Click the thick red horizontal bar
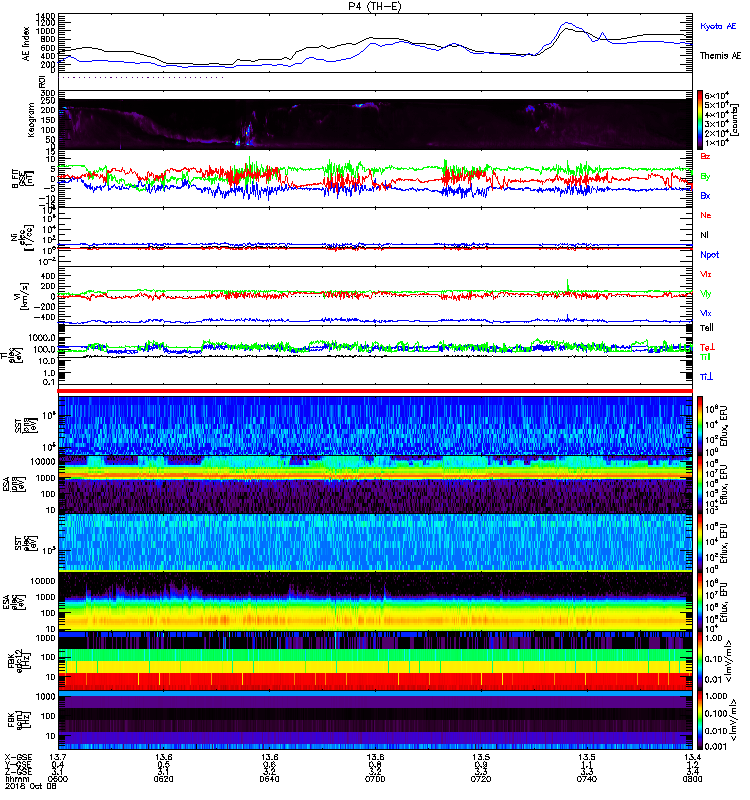This screenshot has width=750, height=800. (x=375, y=391)
